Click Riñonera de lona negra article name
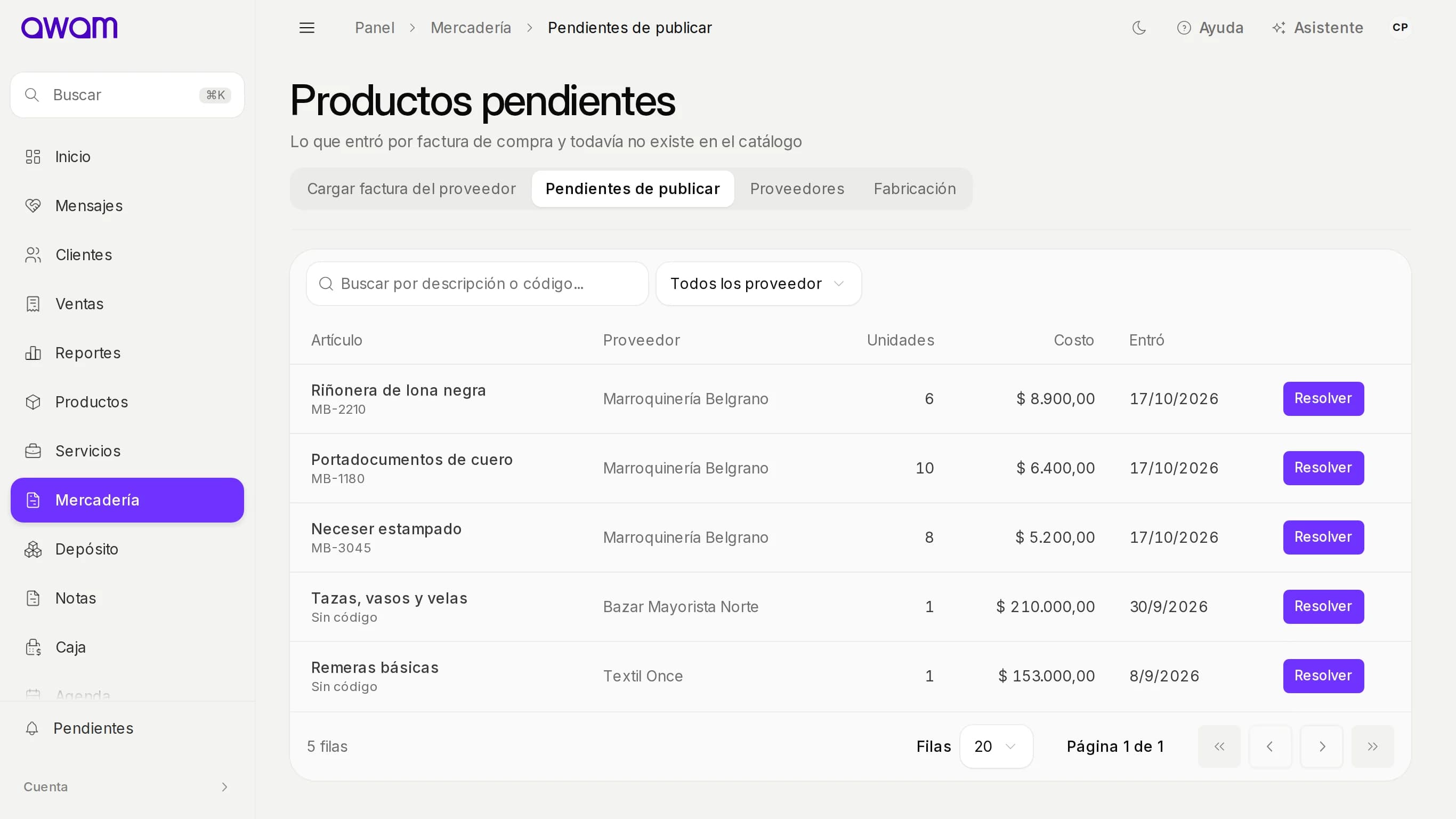1456x819 pixels. pyautogui.click(x=398, y=390)
